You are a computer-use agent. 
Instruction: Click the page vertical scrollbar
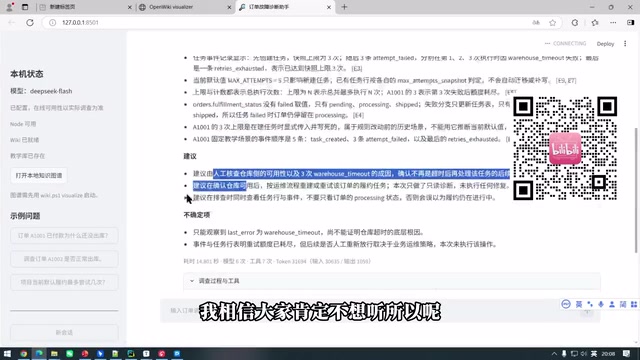pyautogui.click(x=636, y=190)
